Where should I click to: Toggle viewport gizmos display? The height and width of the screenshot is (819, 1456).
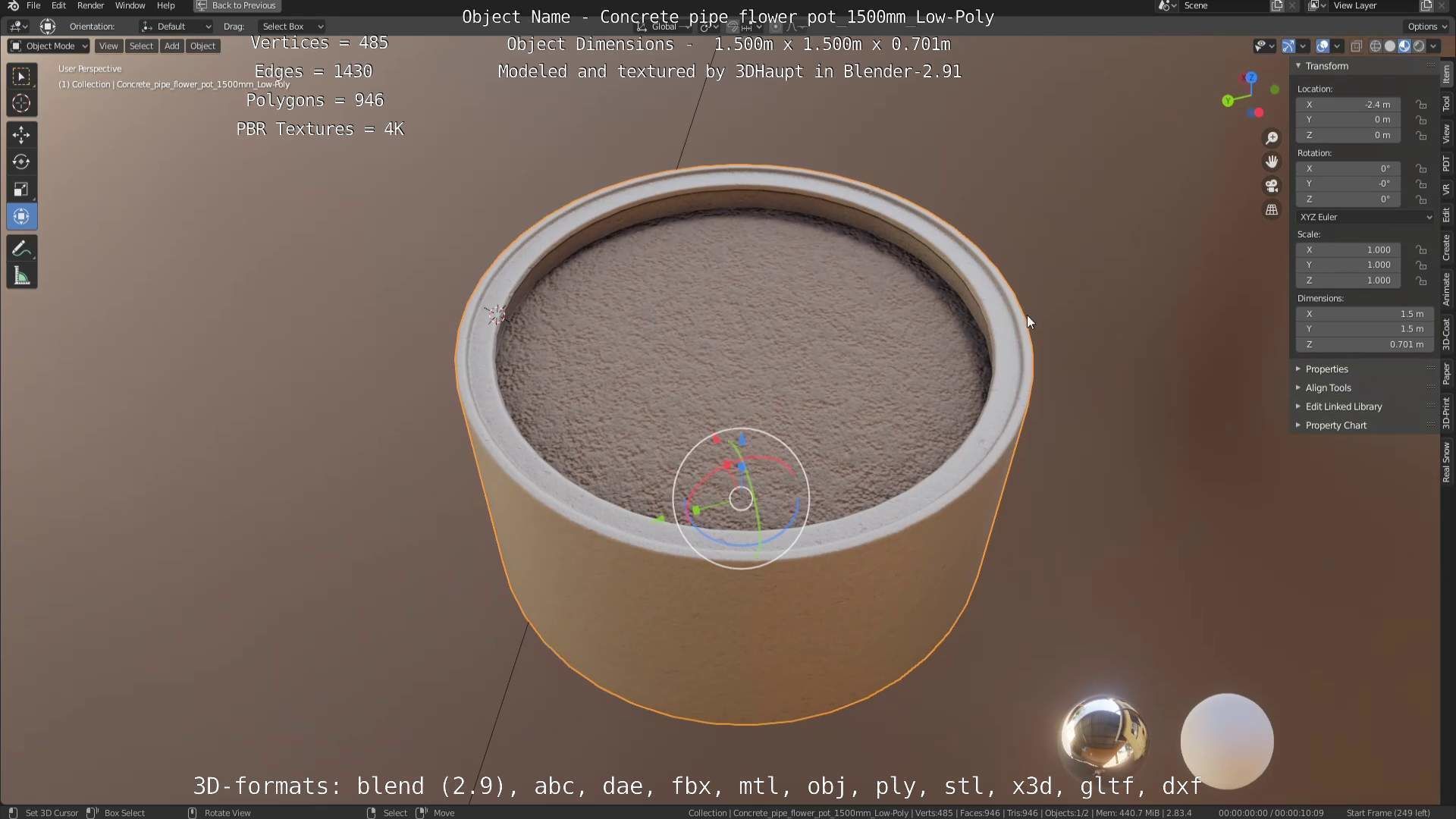pyautogui.click(x=1288, y=46)
